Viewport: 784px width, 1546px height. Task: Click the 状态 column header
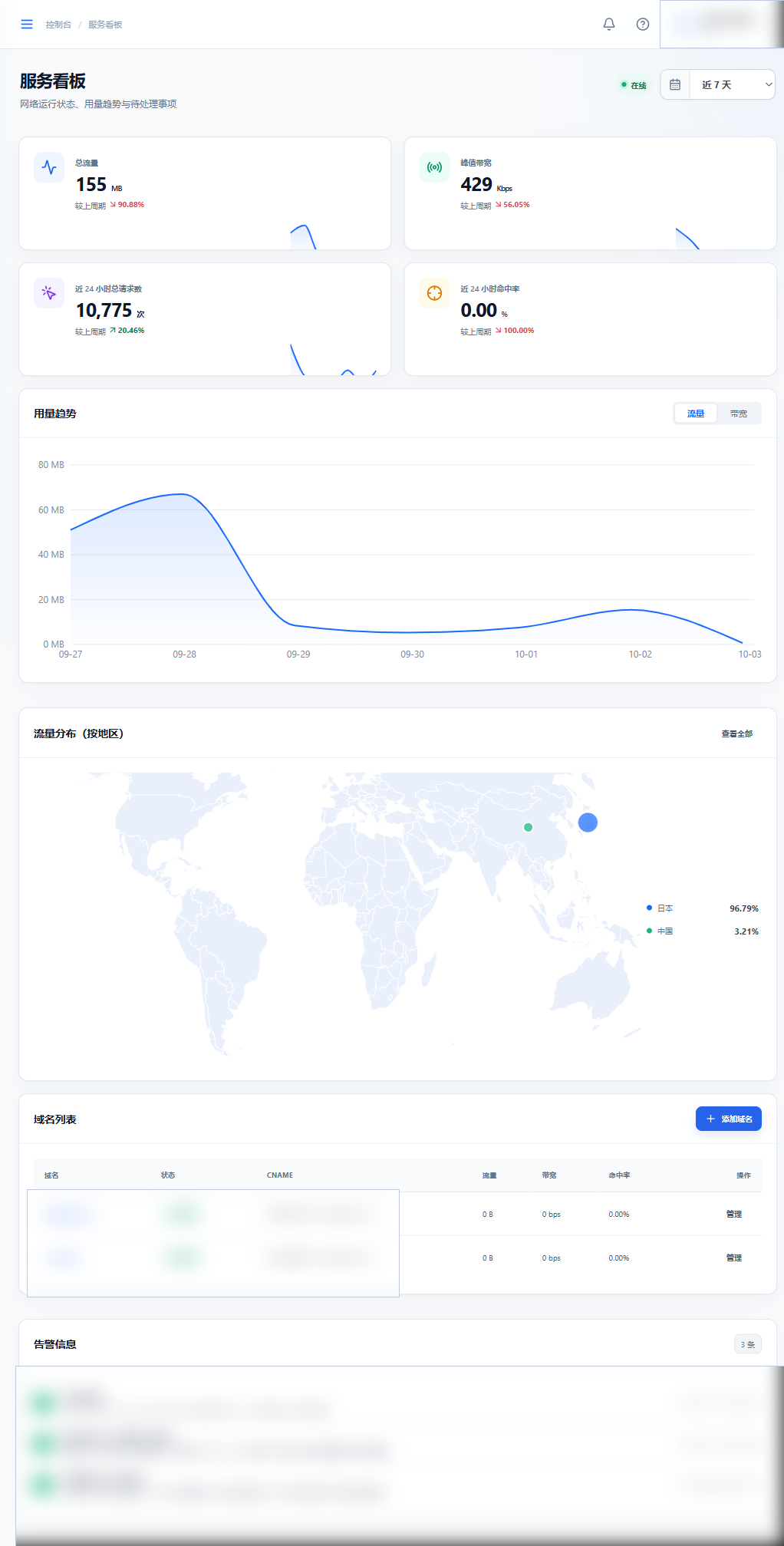[x=168, y=1175]
